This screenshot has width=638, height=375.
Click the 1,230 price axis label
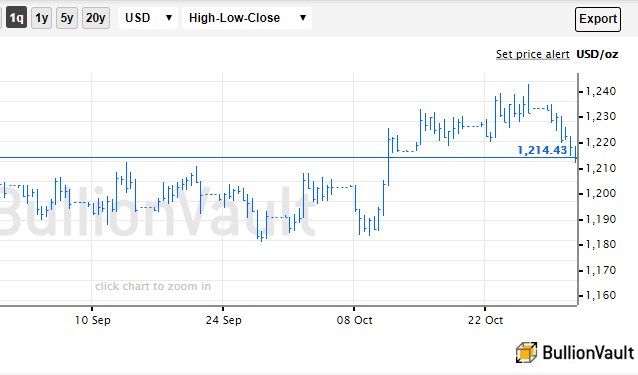pos(601,116)
